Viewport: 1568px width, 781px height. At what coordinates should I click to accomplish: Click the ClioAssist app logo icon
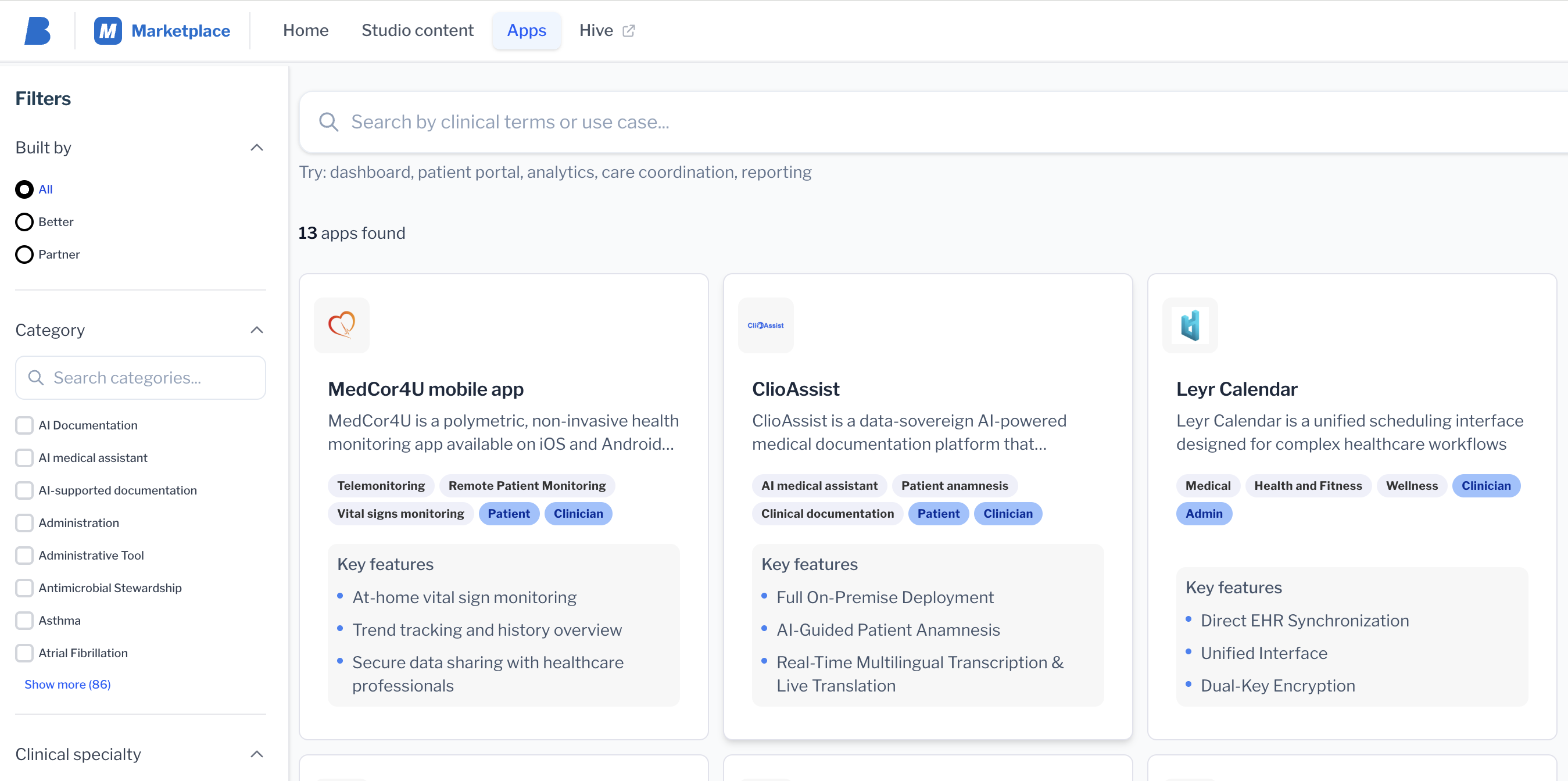point(765,324)
